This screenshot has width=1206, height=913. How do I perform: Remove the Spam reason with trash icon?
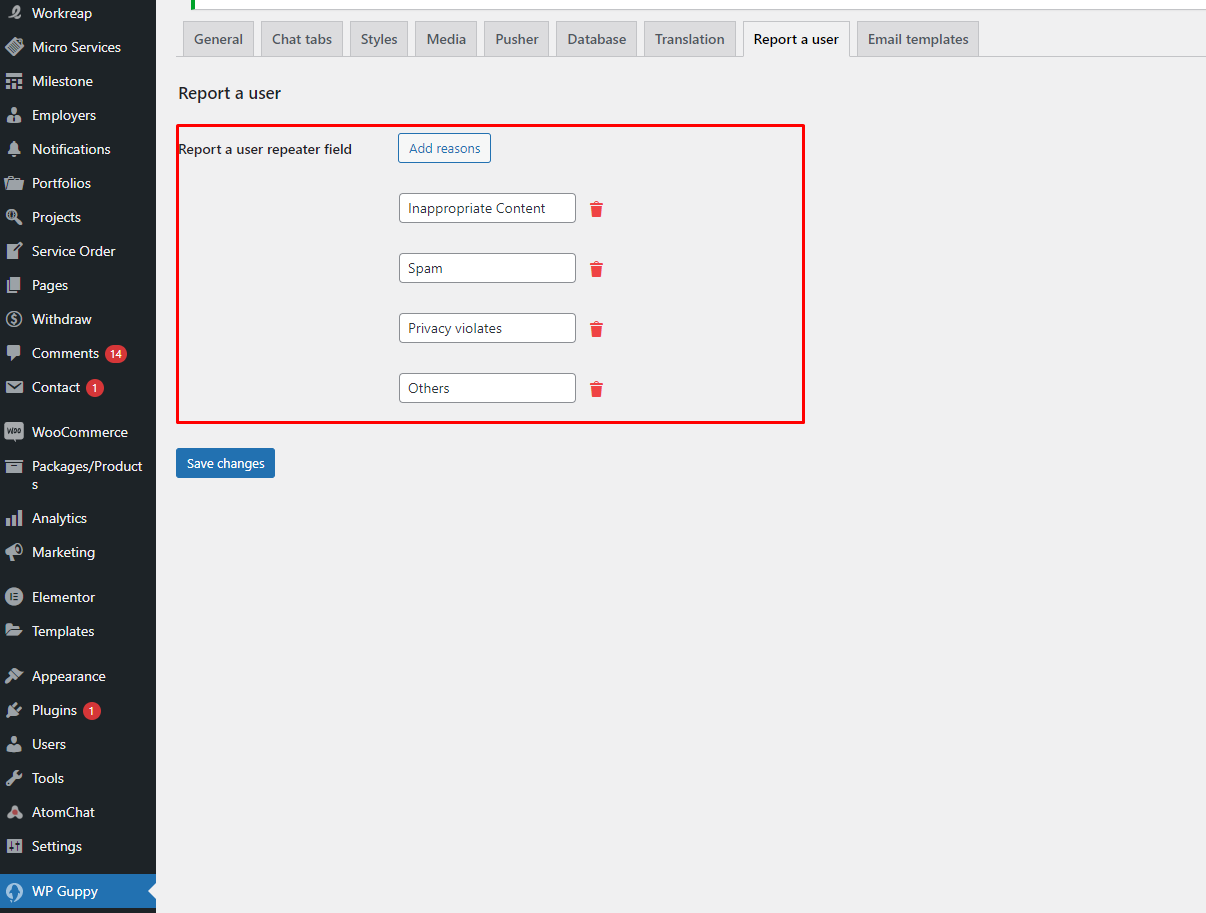click(x=596, y=269)
